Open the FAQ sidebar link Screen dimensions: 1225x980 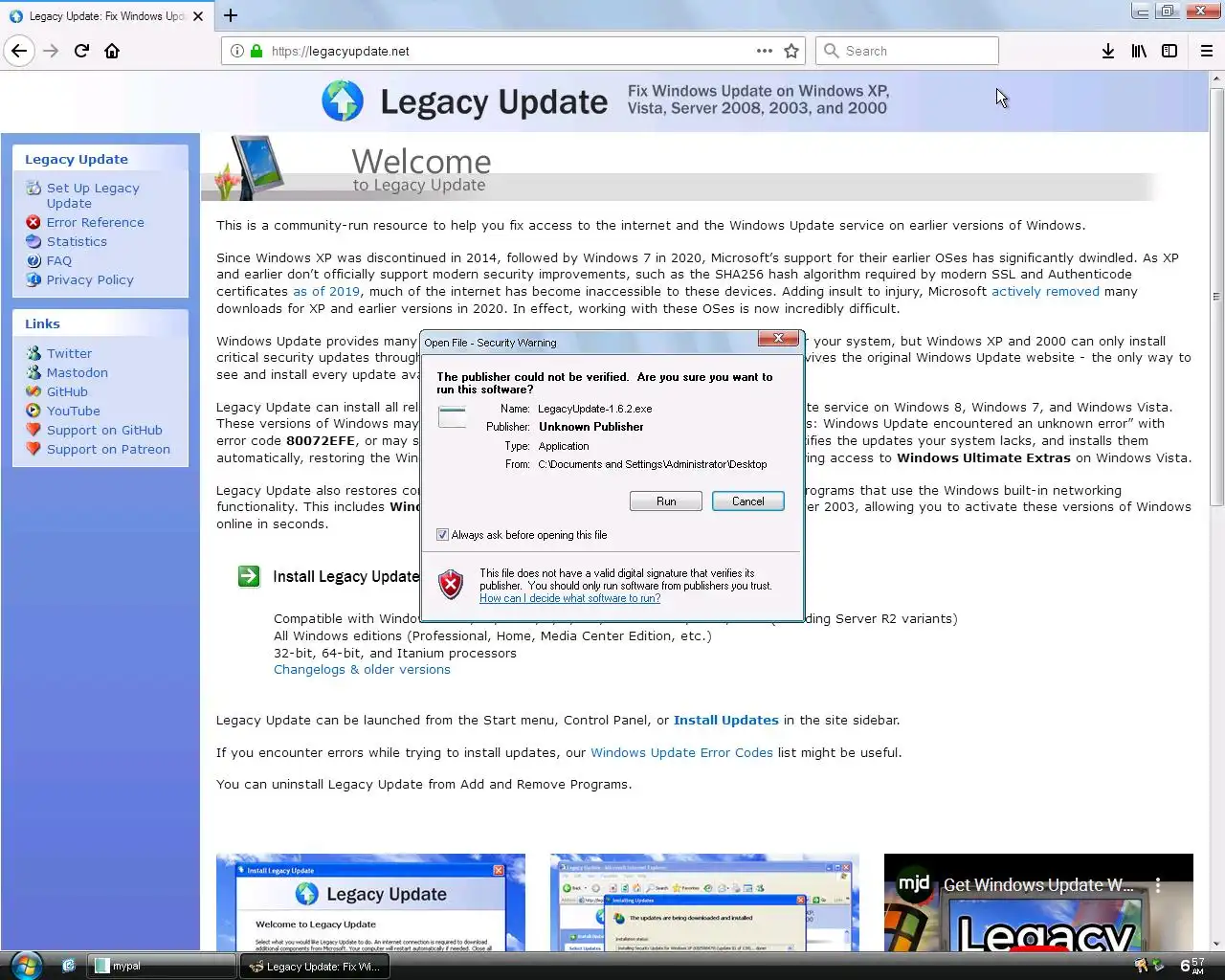[59, 260]
